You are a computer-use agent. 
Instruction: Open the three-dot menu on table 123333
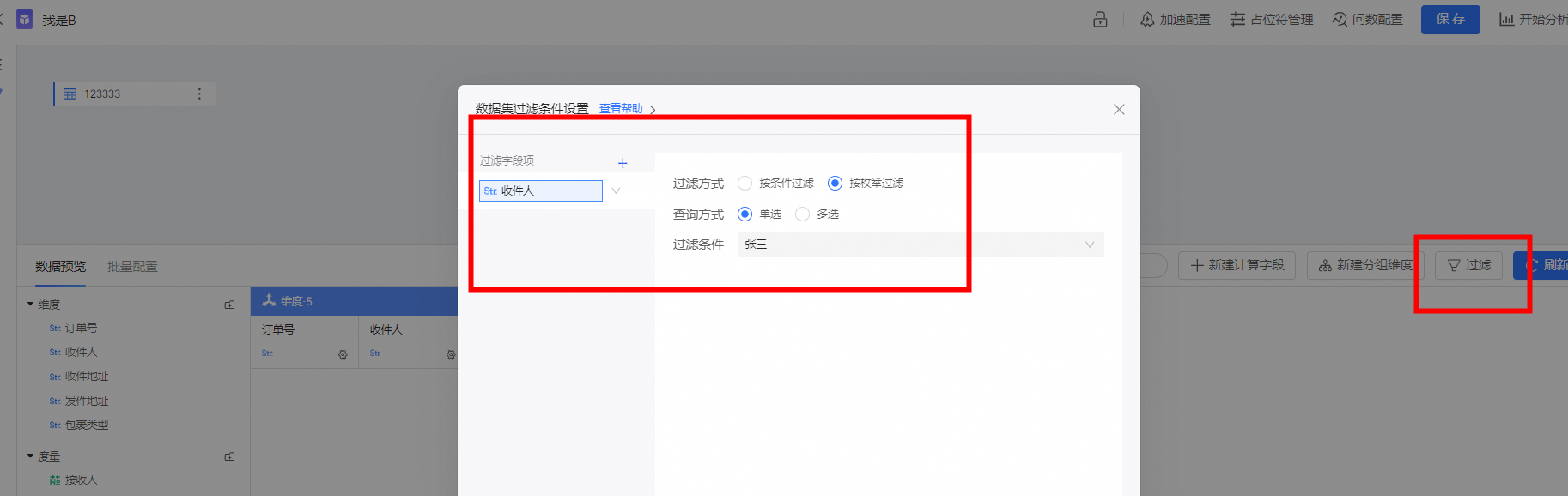[199, 94]
